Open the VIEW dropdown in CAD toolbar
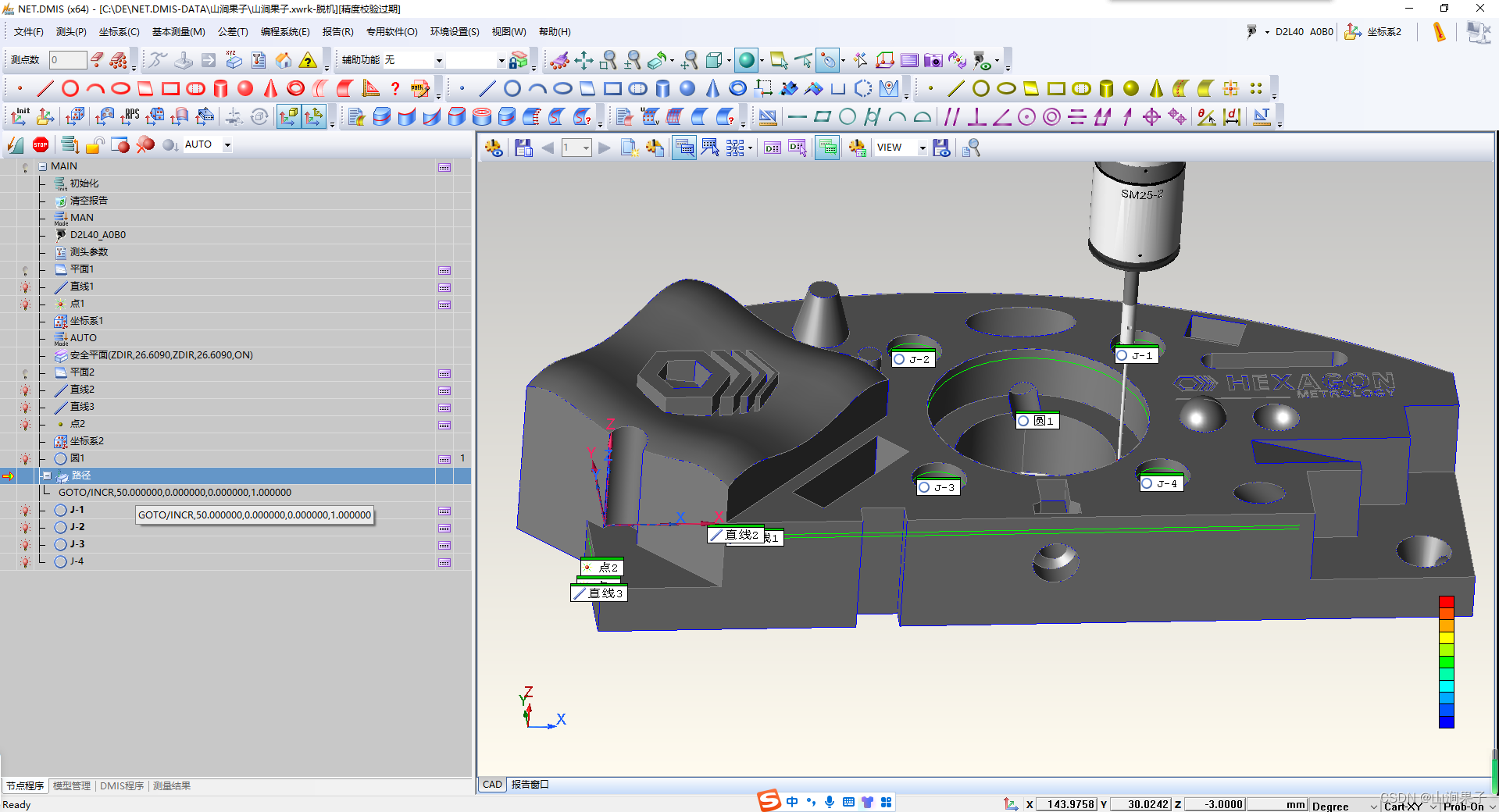1499x812 pixels. pyautogui.click(x=922, y=148)
